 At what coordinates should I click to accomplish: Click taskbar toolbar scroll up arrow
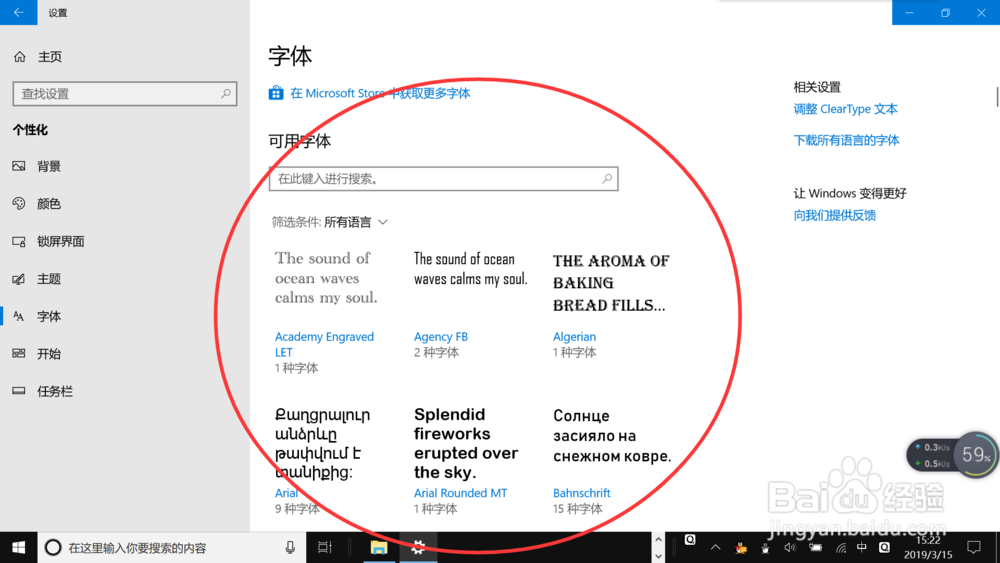[x=658, y=540]
